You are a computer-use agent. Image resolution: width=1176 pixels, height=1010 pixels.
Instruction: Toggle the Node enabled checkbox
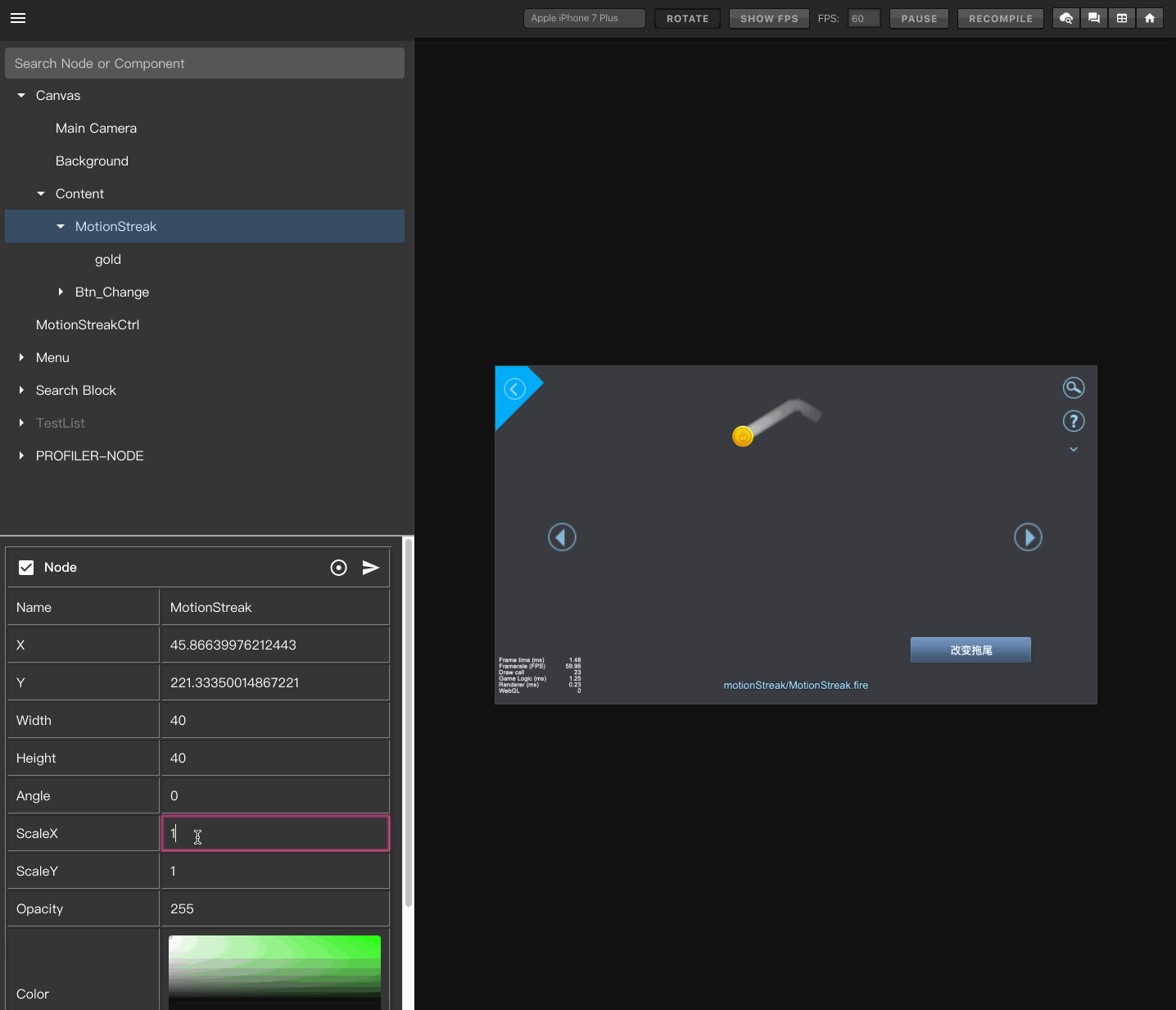[26, 568]
